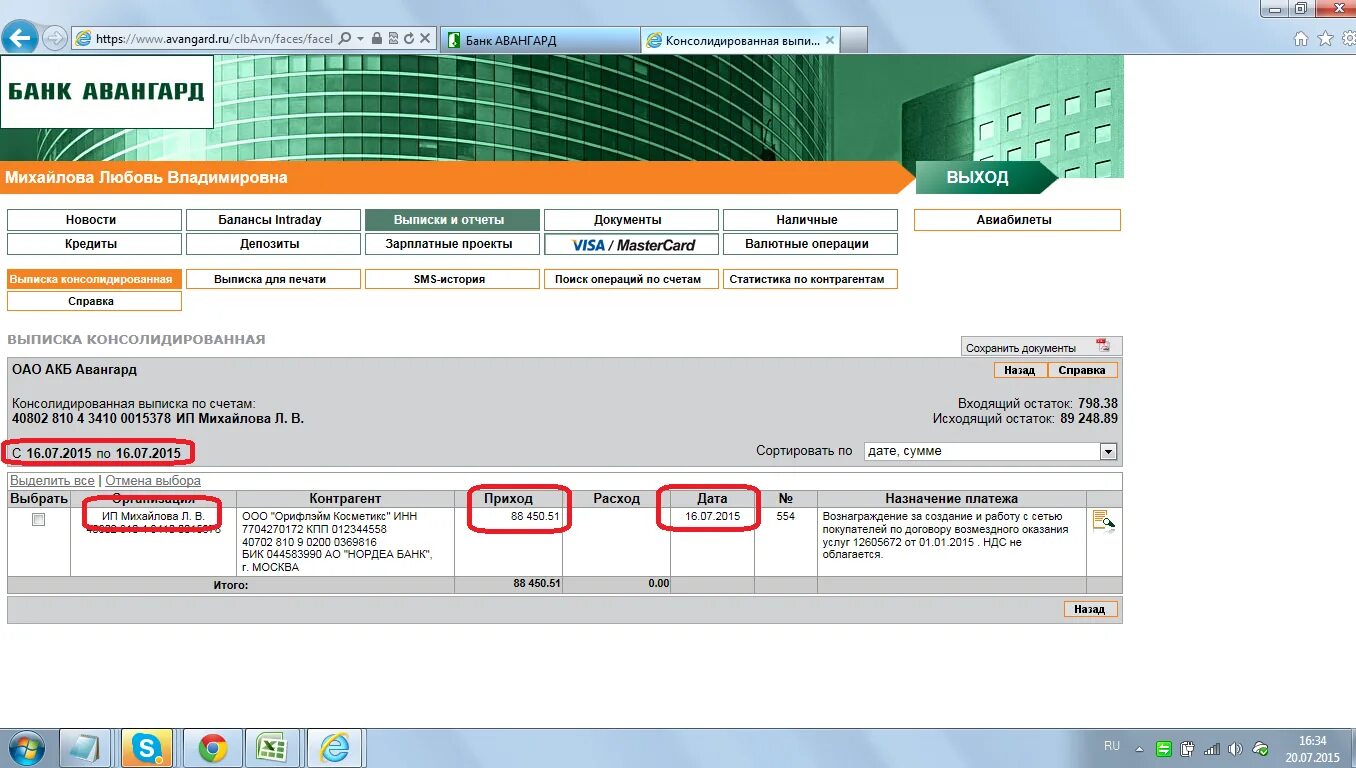Open the Депозиты menu
Screen dimensions: 1356x768
click(273, 244)
